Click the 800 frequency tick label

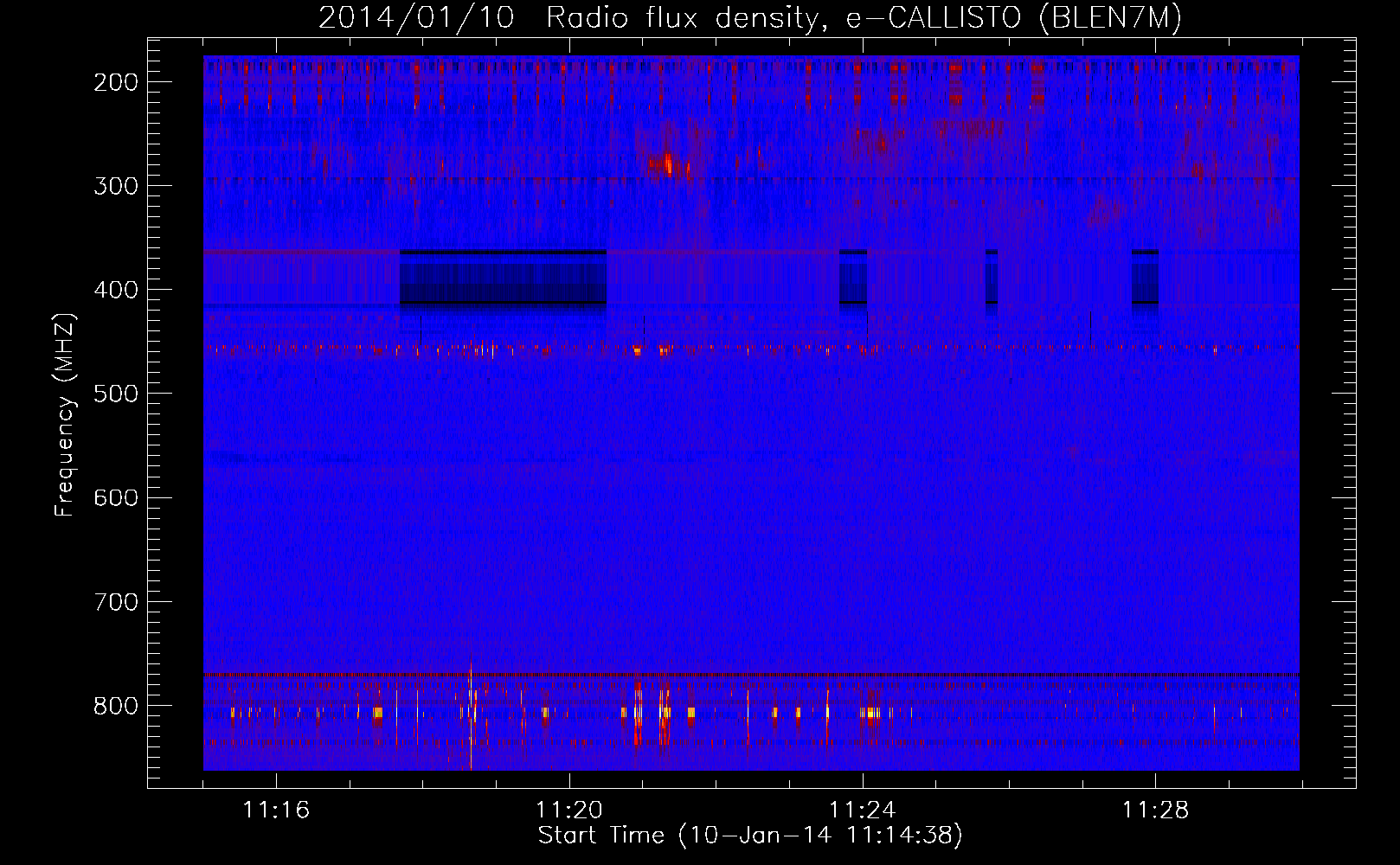pyautogui.click(x=115, y=706)
